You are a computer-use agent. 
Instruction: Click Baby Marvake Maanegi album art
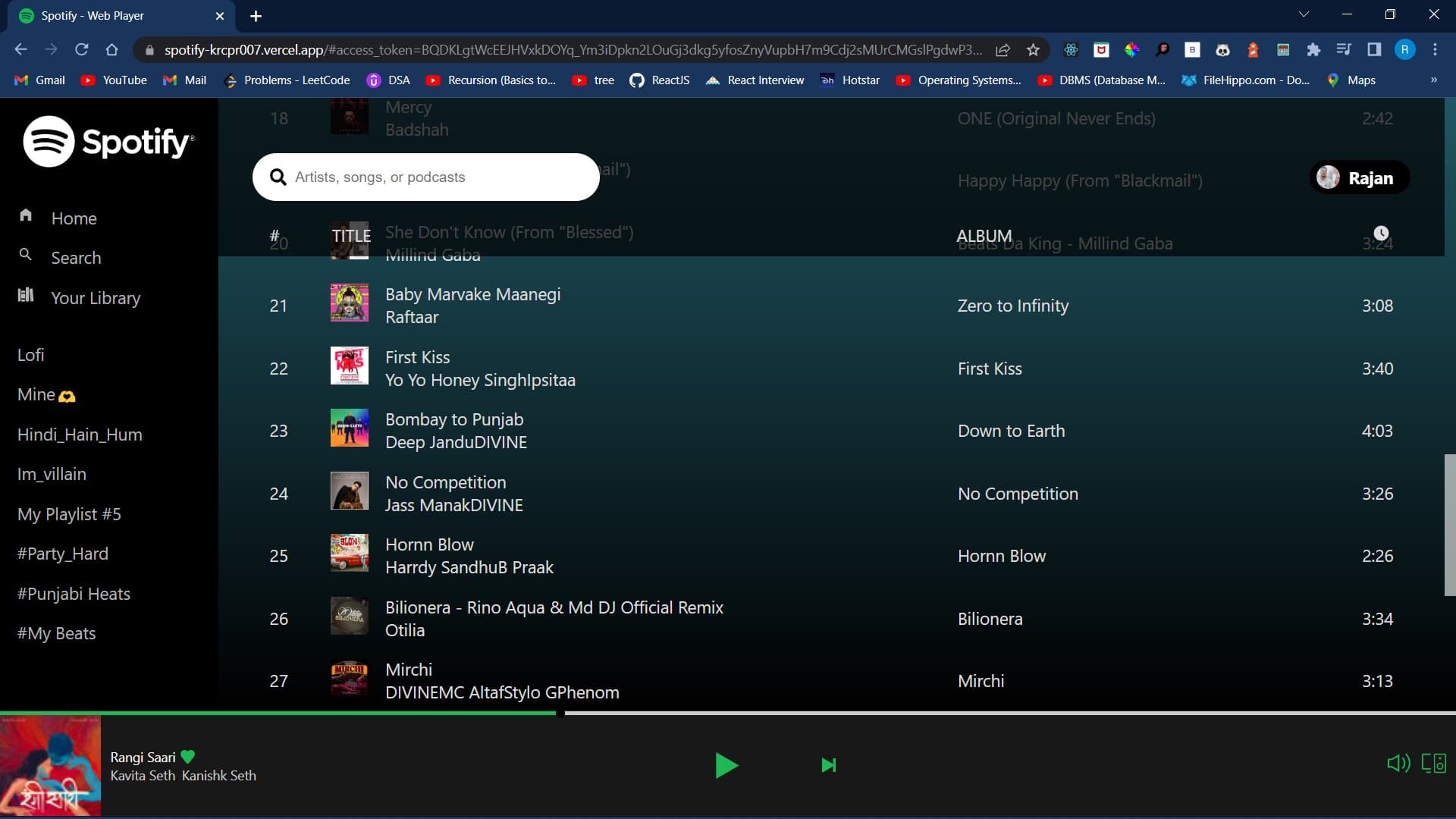(x=350, y=303)
